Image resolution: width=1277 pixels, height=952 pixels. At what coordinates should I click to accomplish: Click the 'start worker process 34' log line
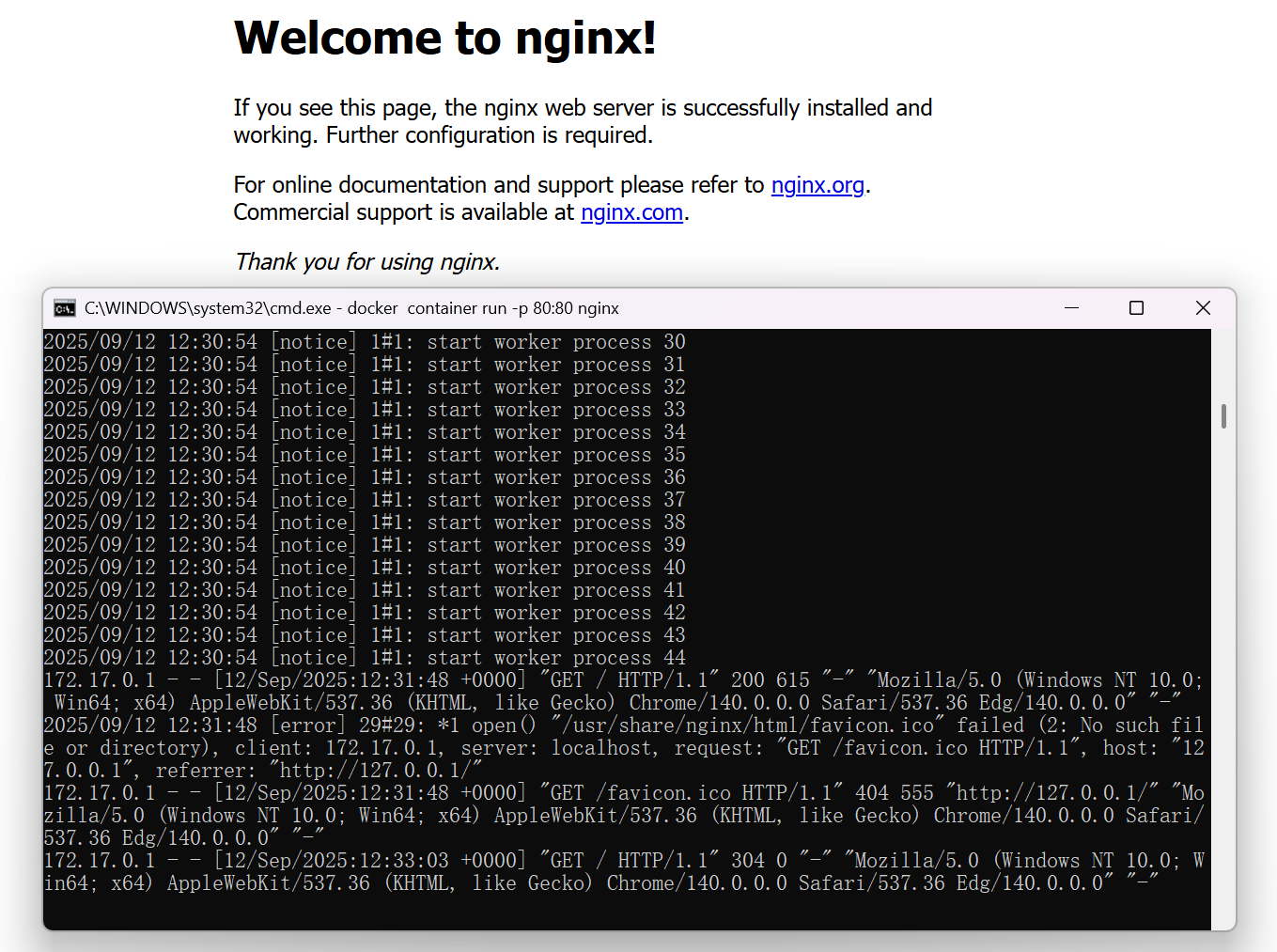(365, 431)
